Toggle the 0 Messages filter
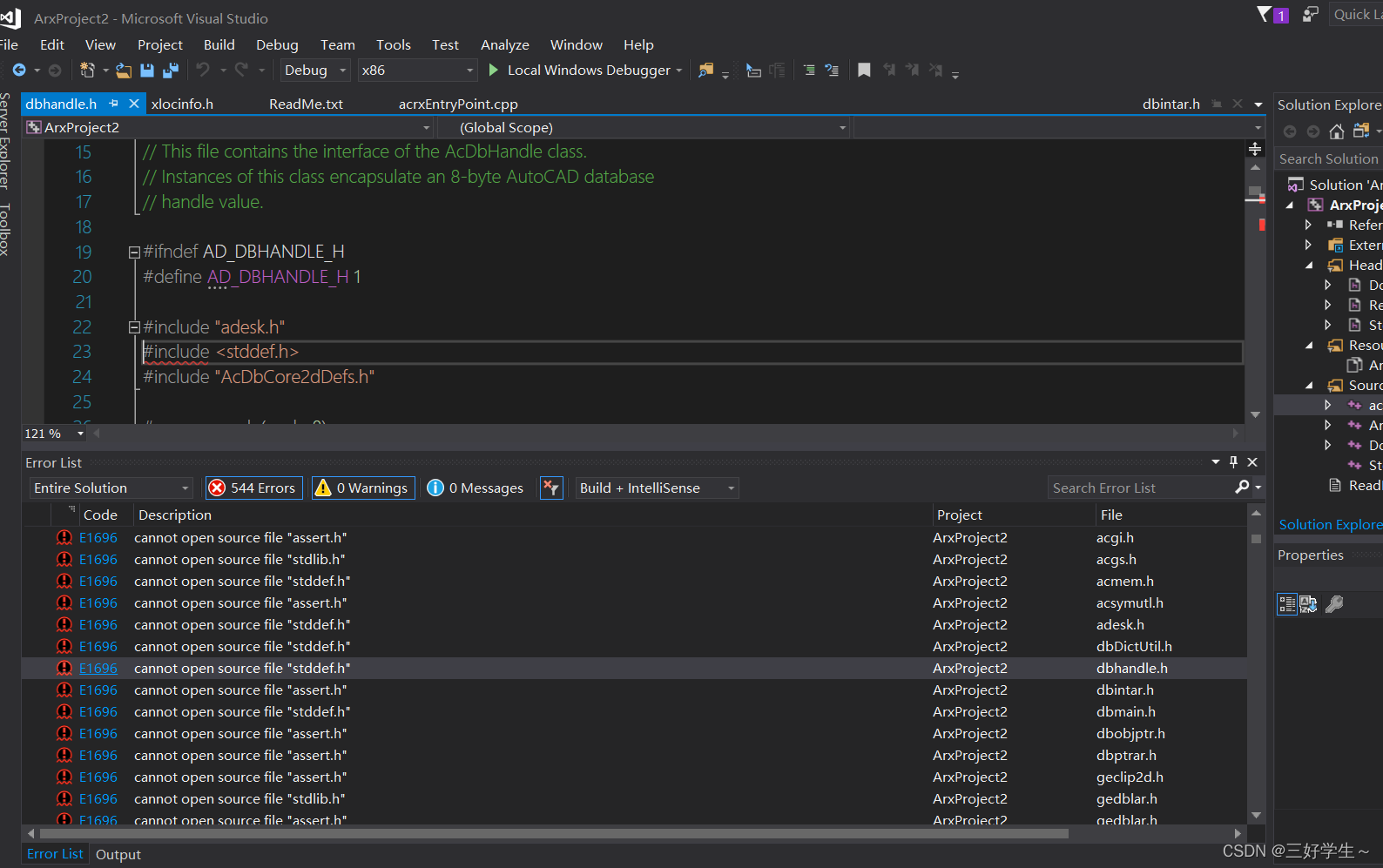This screenshot has width=1383, height=868. pos(476,488)
